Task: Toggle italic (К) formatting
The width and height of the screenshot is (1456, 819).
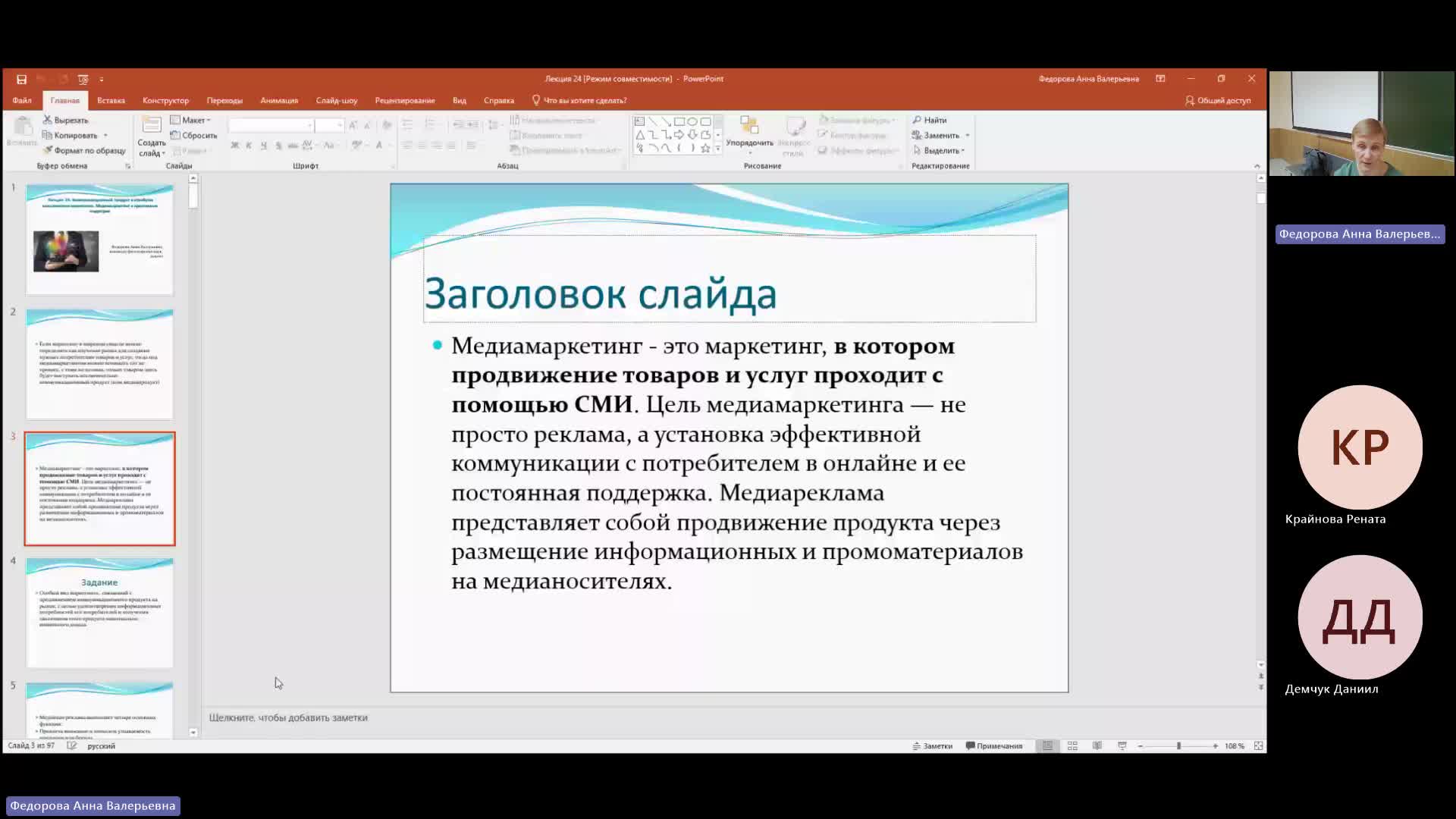Action: (249, 146)
